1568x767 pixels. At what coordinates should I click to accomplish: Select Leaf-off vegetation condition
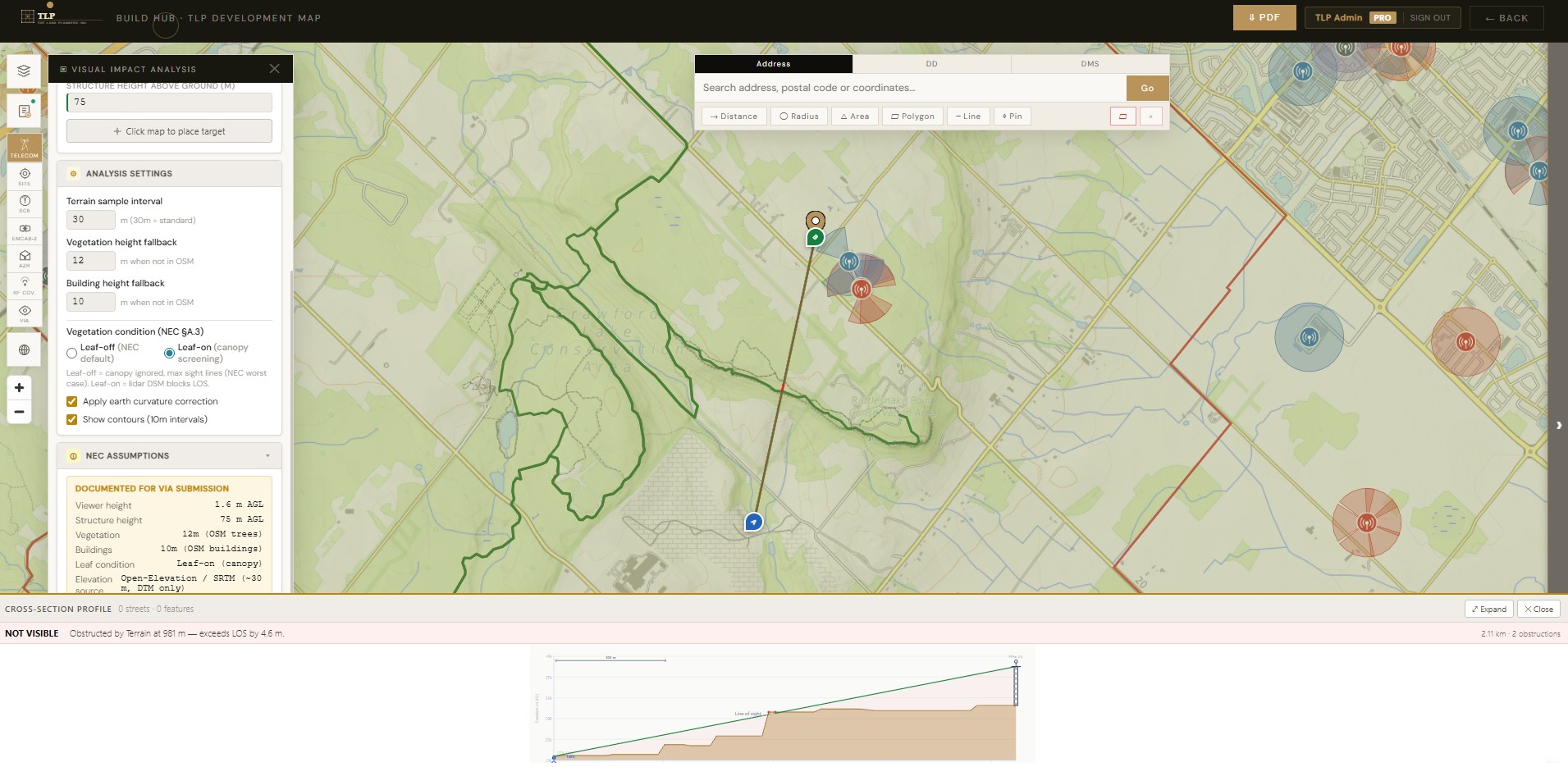[72, 354]
